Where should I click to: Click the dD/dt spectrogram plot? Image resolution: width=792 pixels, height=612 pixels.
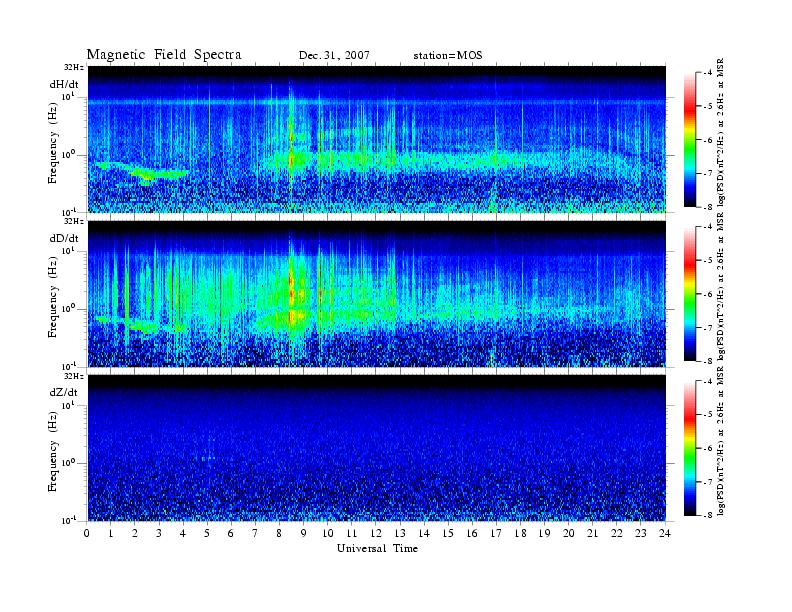(x=377, y=293)
